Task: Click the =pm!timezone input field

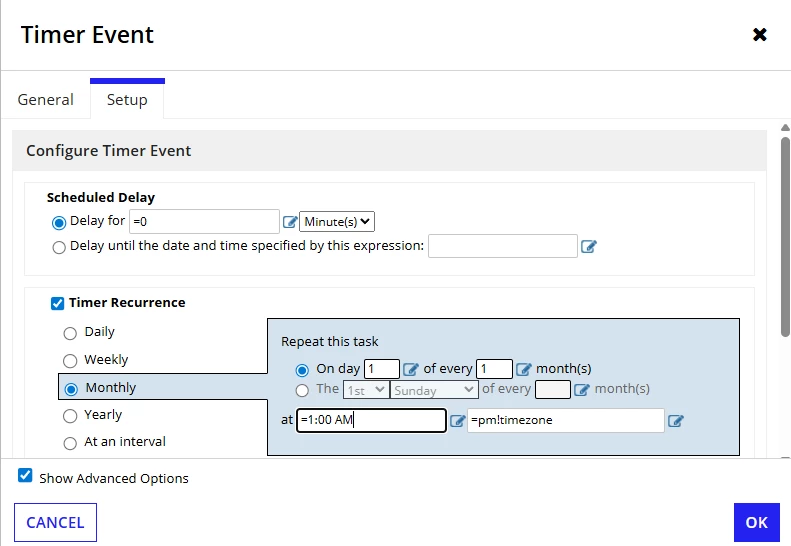Action: (x=566, y=420)
